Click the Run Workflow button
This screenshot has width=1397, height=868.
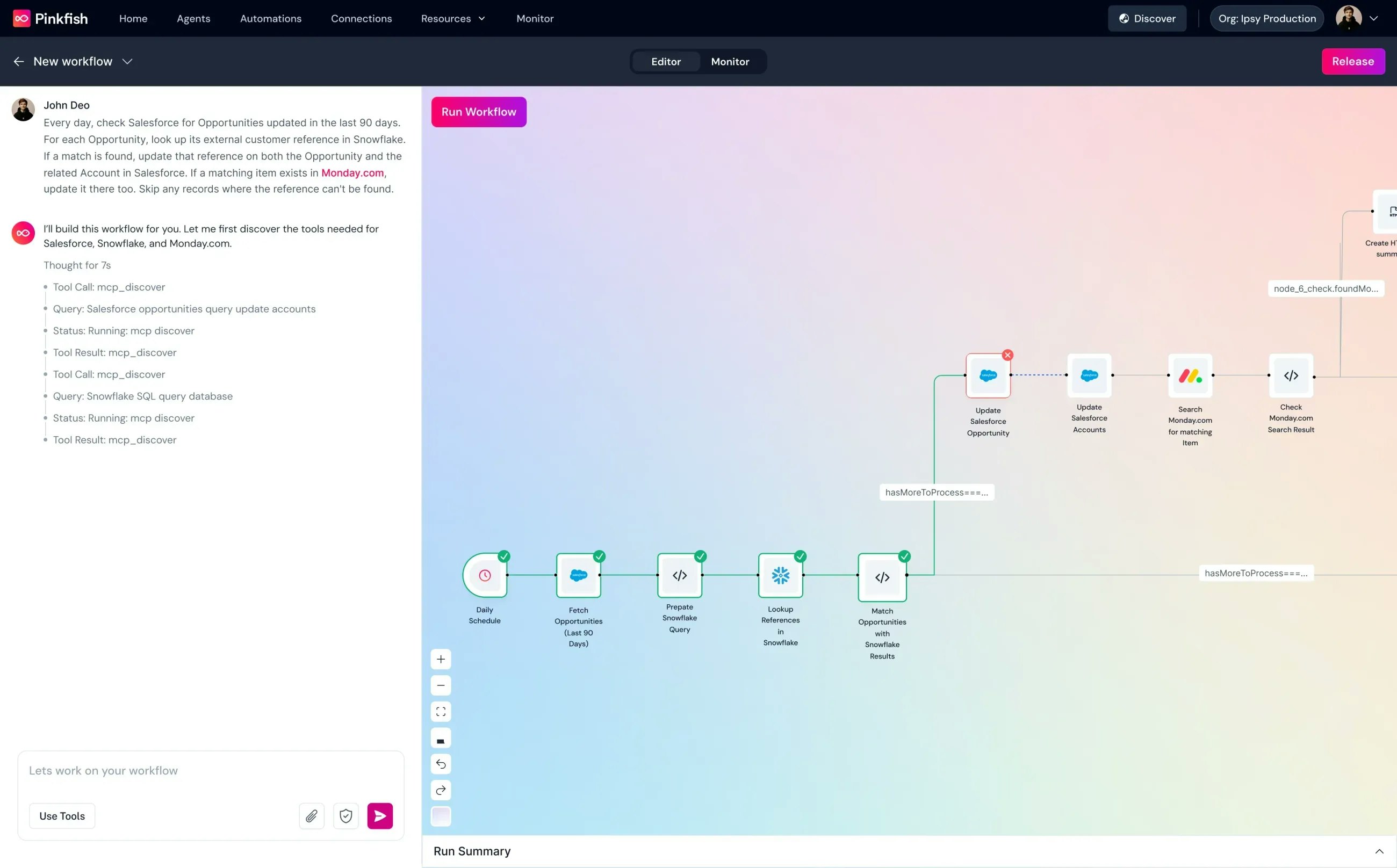478,111
